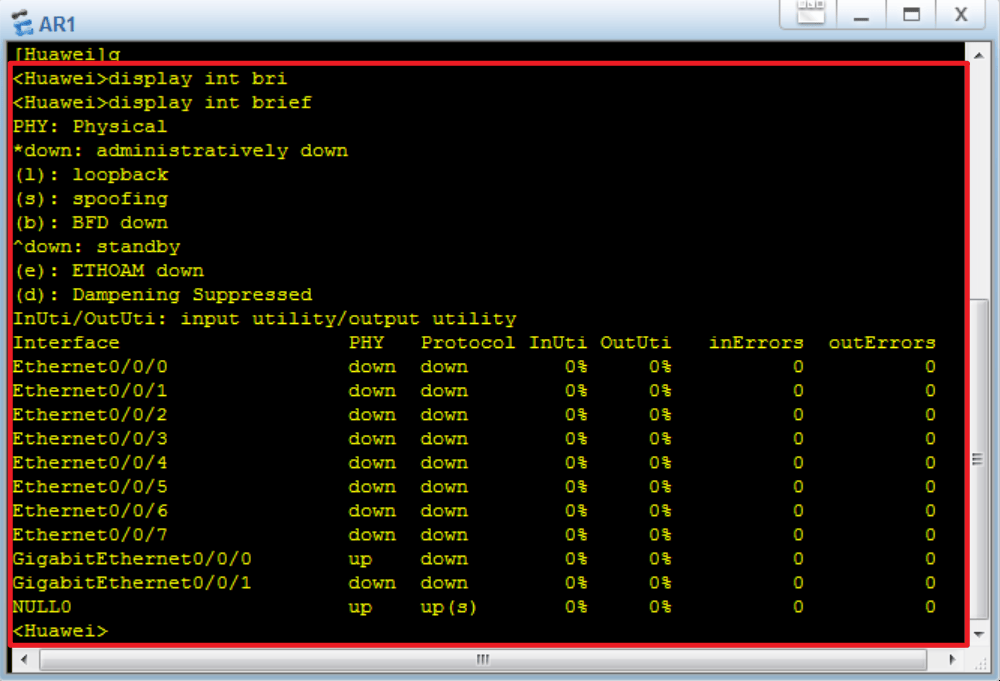
Task: Click the "NULL0" interface name
Action: pos(42,607)
